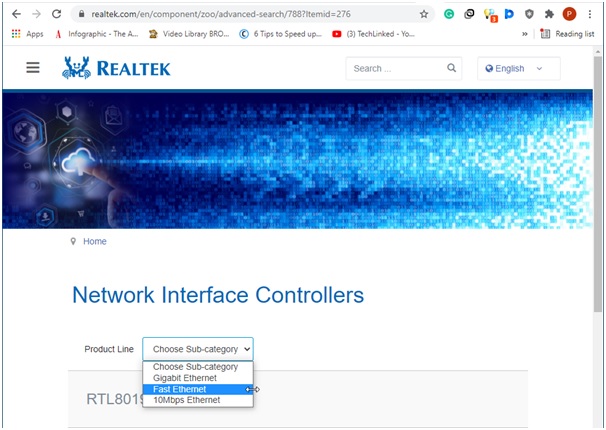The image size is (606, 430).
Task: Click the shield extension icon
Action: tap(529, 14)
